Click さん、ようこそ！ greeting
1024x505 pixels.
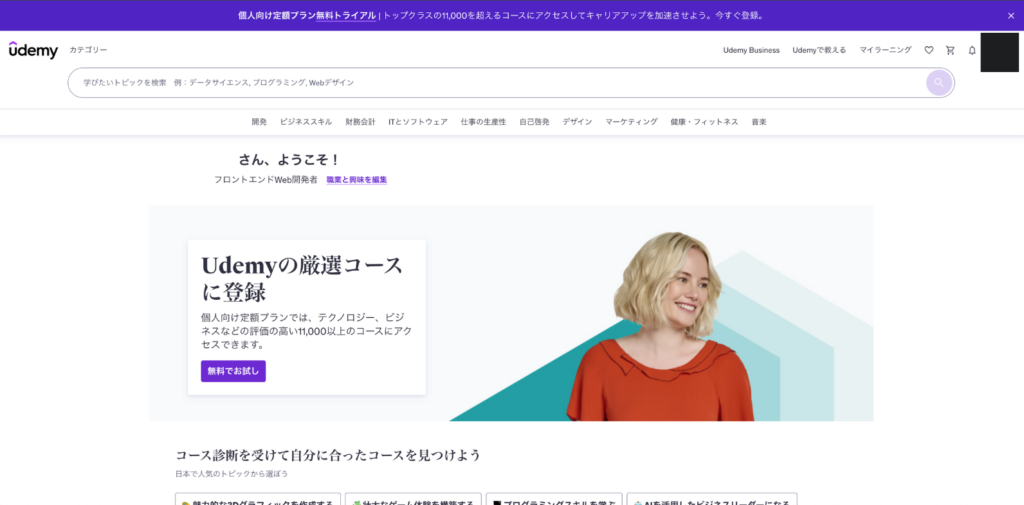point(289,160)
